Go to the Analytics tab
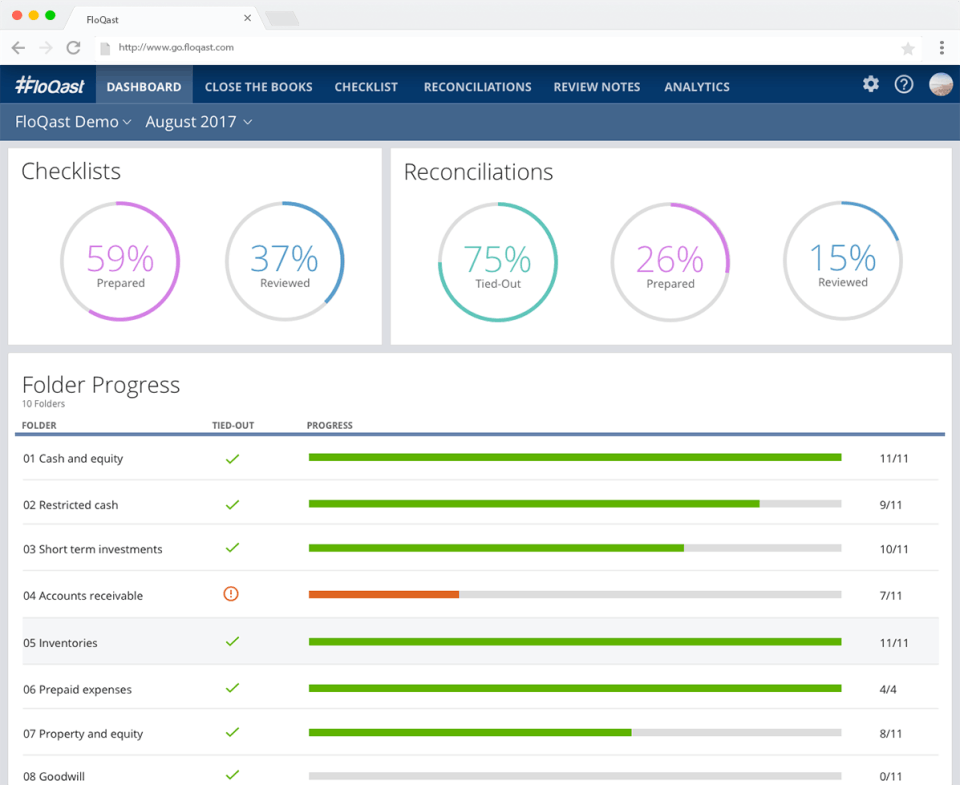Viewport: 960px width, 785px height. click(697, 87)
